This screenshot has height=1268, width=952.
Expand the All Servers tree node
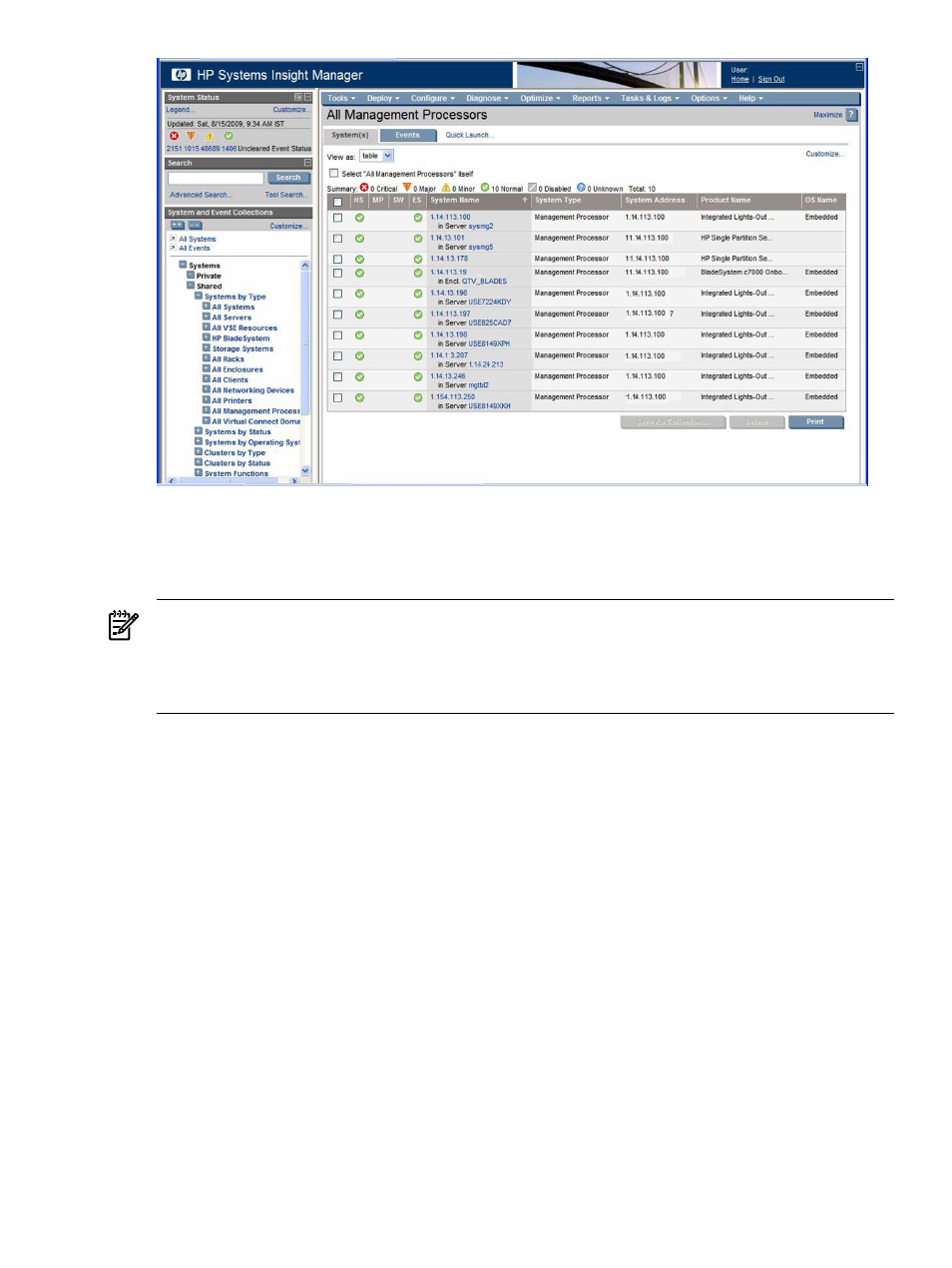[206, 317]
